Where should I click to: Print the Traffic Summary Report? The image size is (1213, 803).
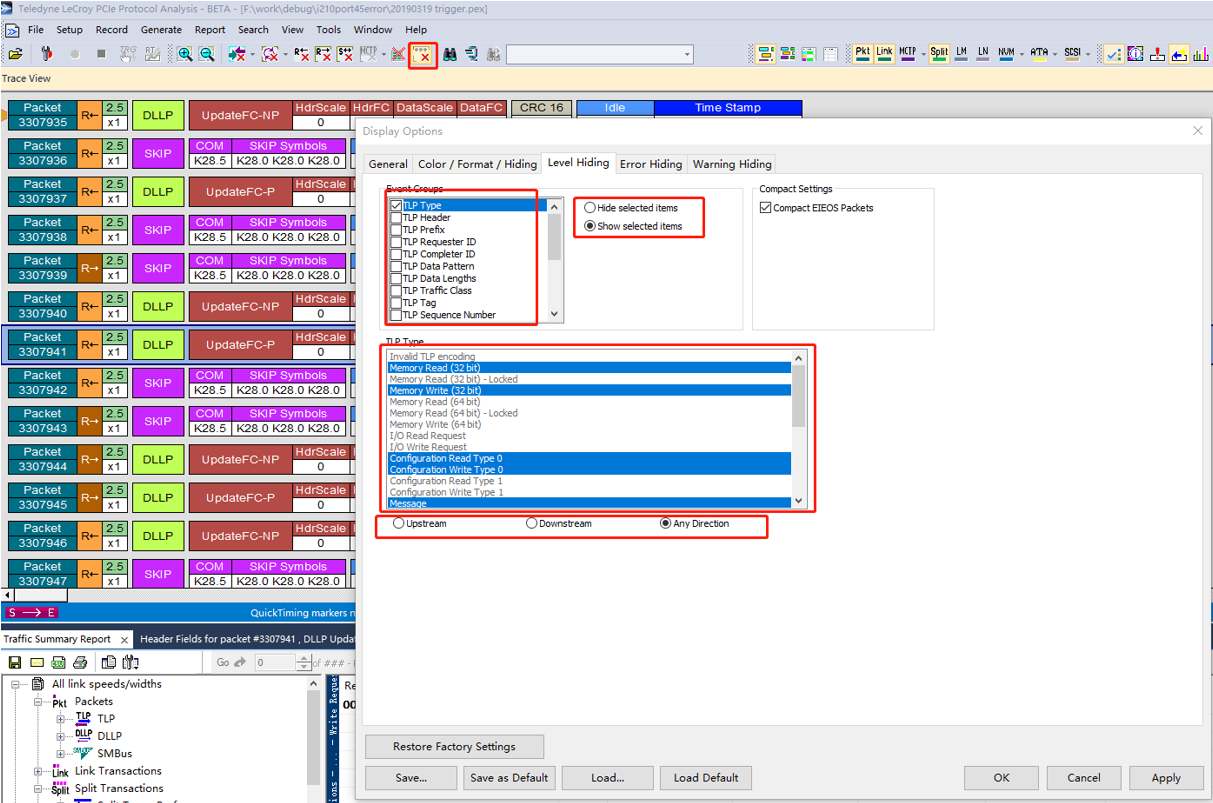point(82,662)
